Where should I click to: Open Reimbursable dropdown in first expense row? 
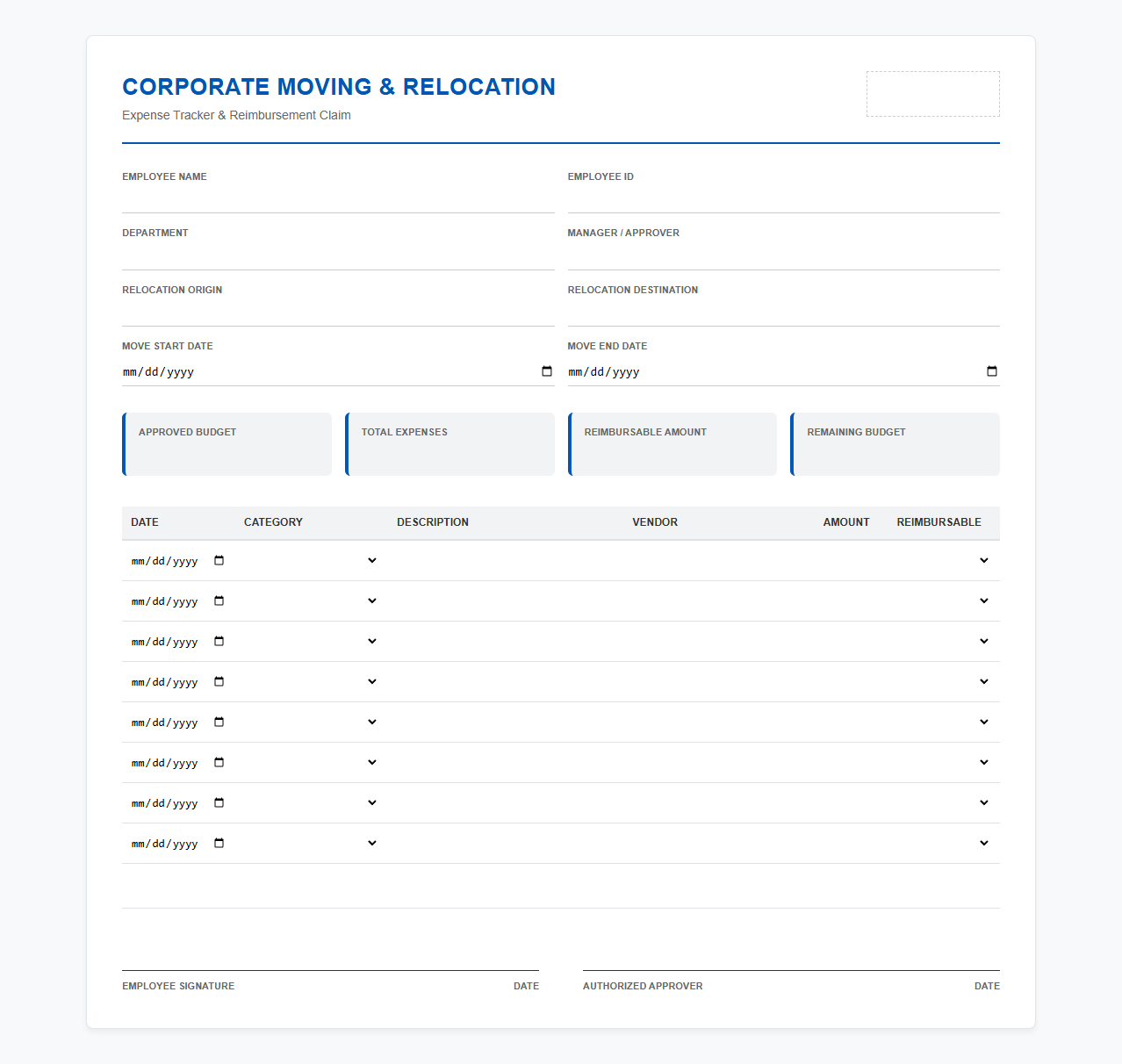(x=943, y=560)
